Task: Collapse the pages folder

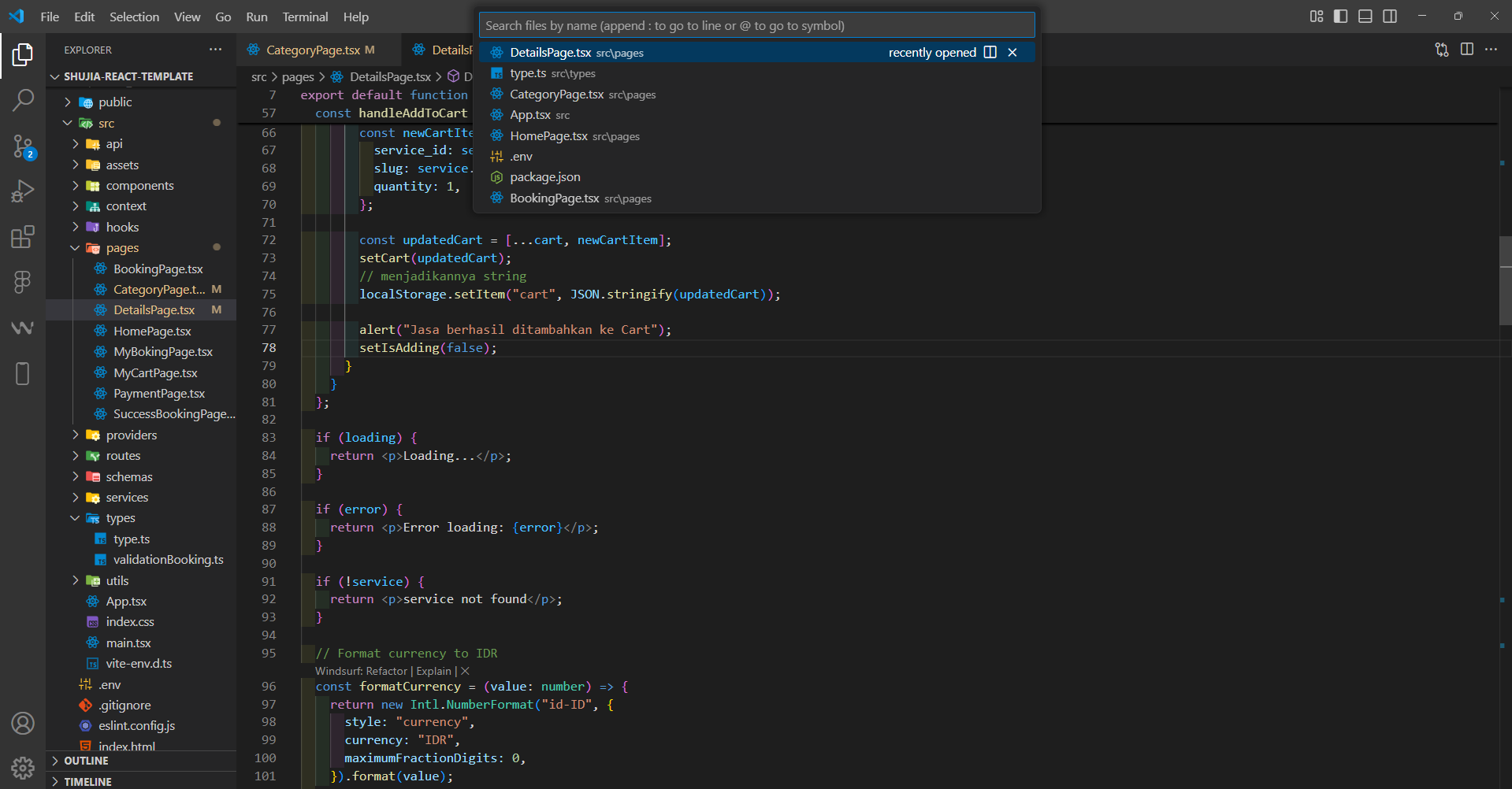Action: tap(76, 248)
